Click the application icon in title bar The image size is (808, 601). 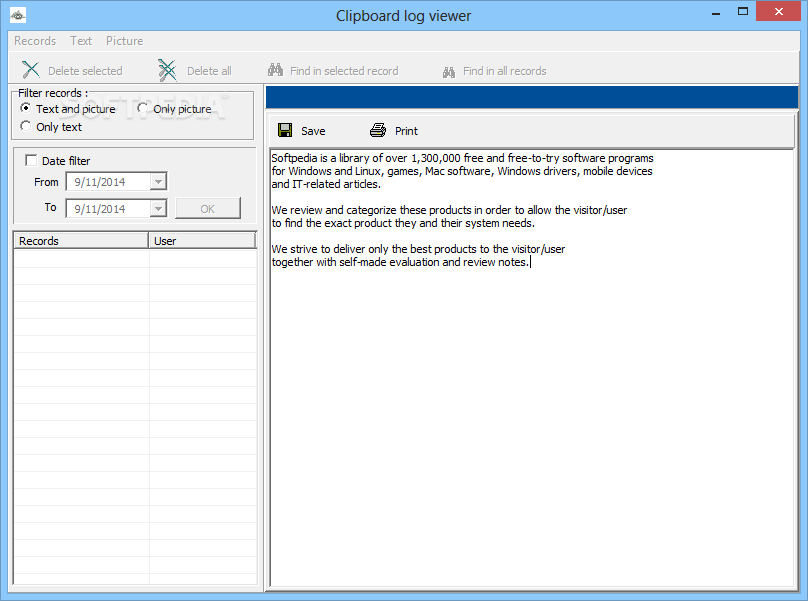18,15
